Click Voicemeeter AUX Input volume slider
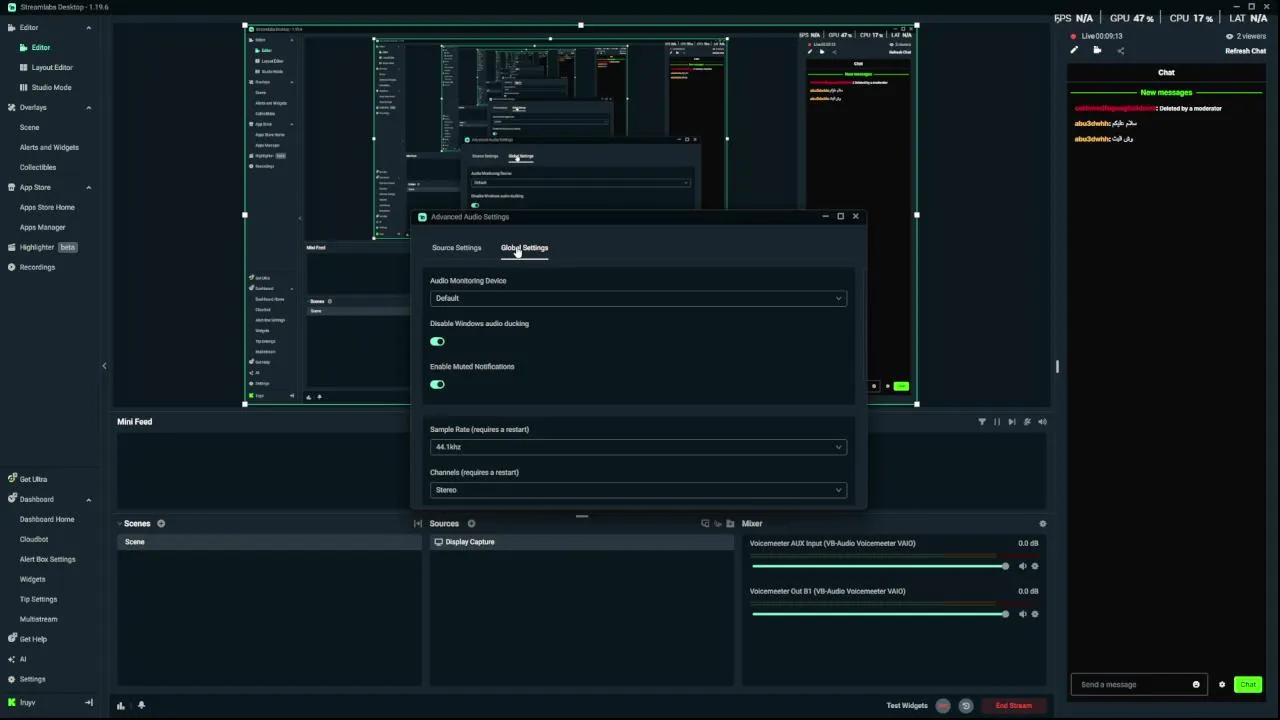 click(x=880, y=567)
